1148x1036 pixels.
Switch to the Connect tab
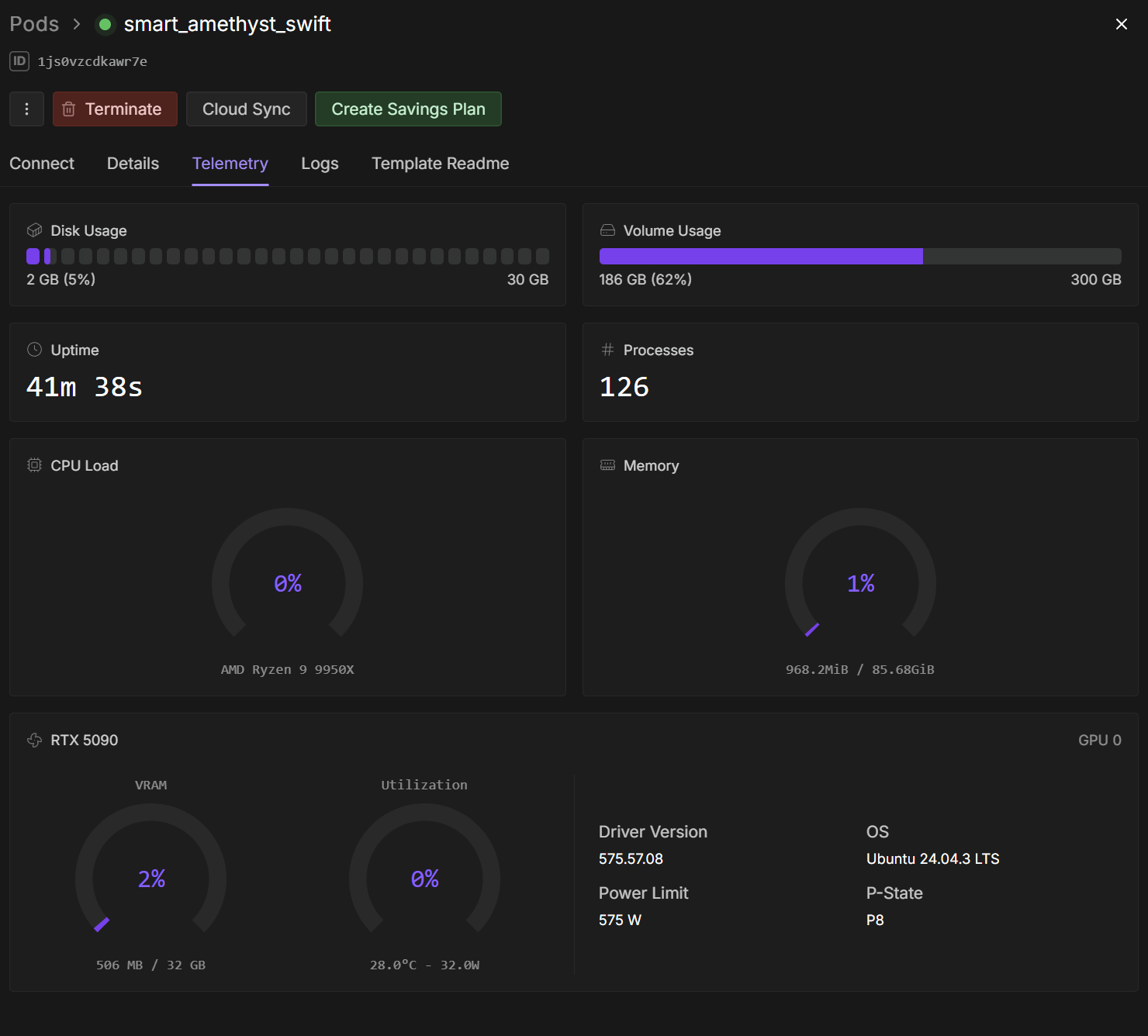click(42, 164)
